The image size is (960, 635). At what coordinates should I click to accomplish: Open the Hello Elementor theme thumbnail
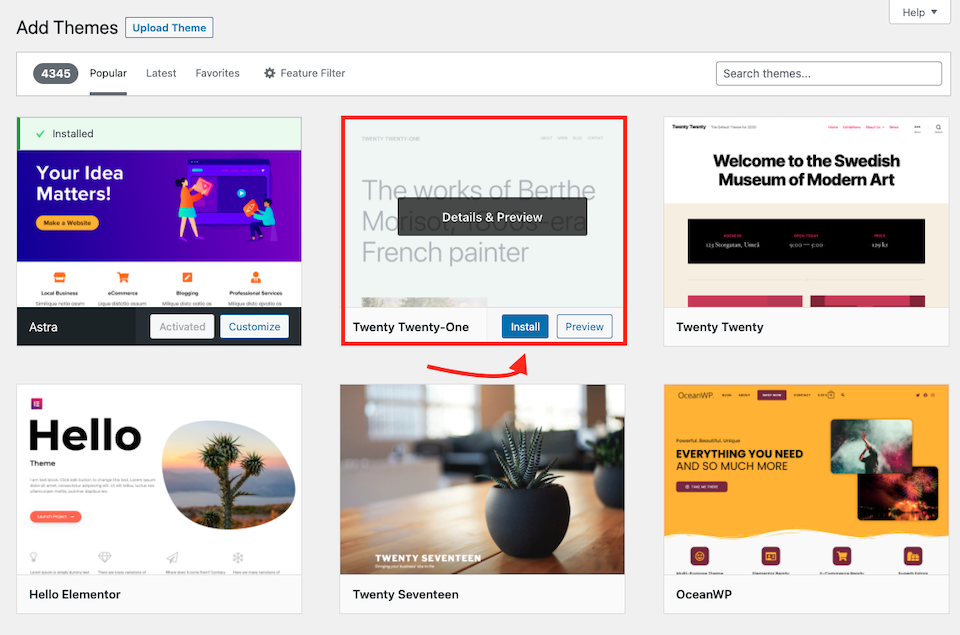tap(159, 479)
